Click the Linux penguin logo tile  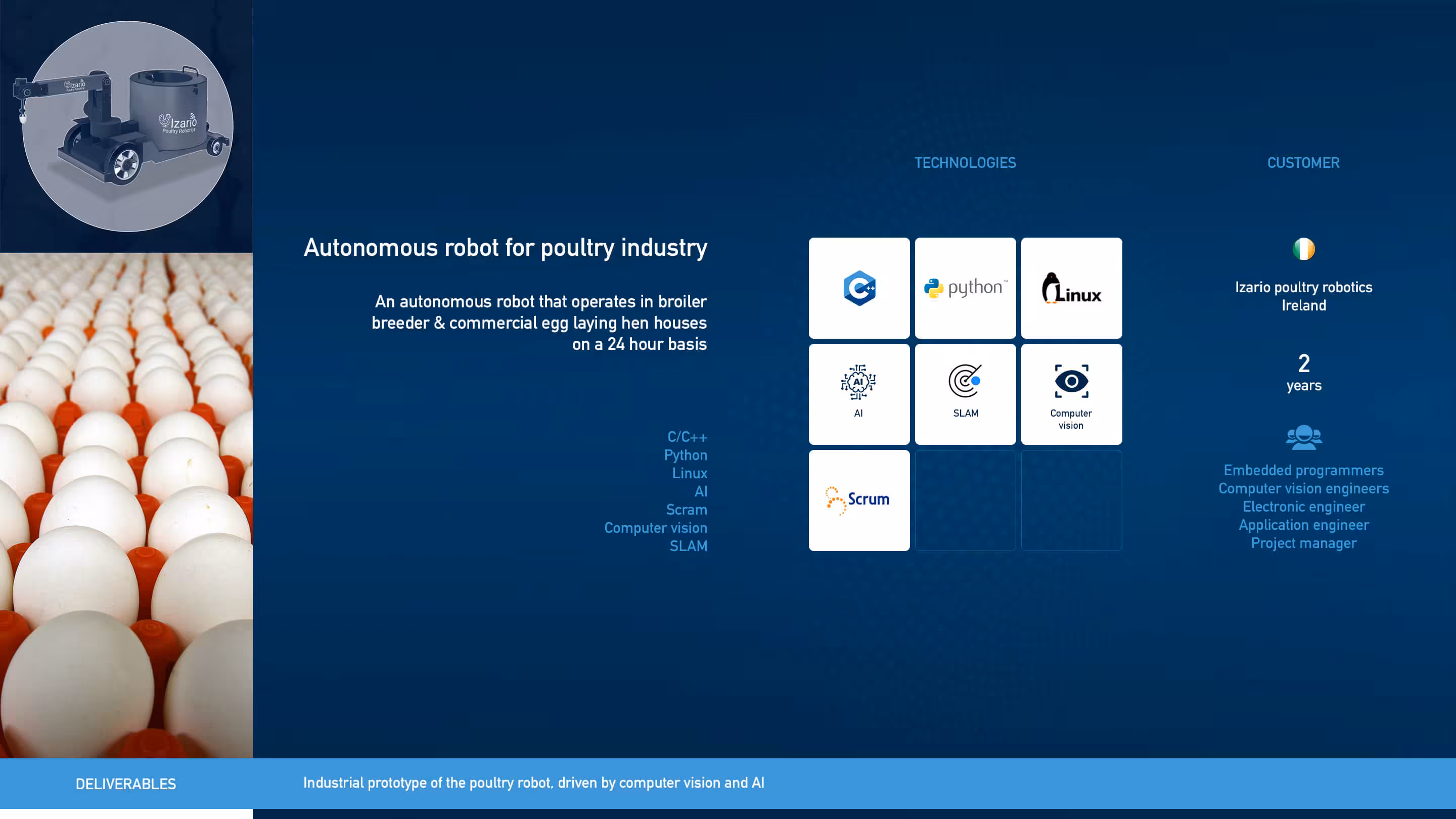(1071, 288)
